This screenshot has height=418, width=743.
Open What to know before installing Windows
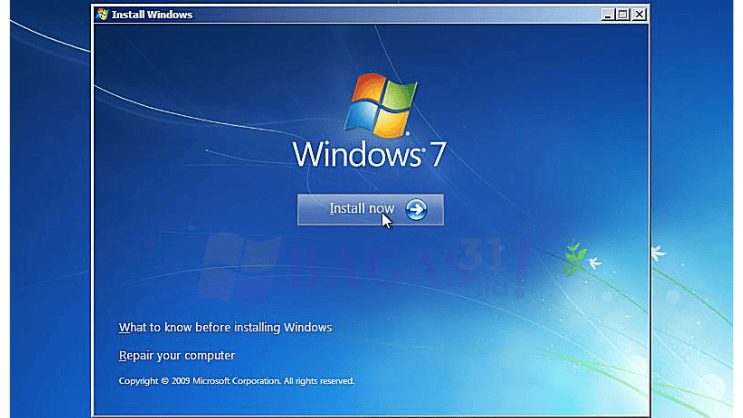click(225, 327)
